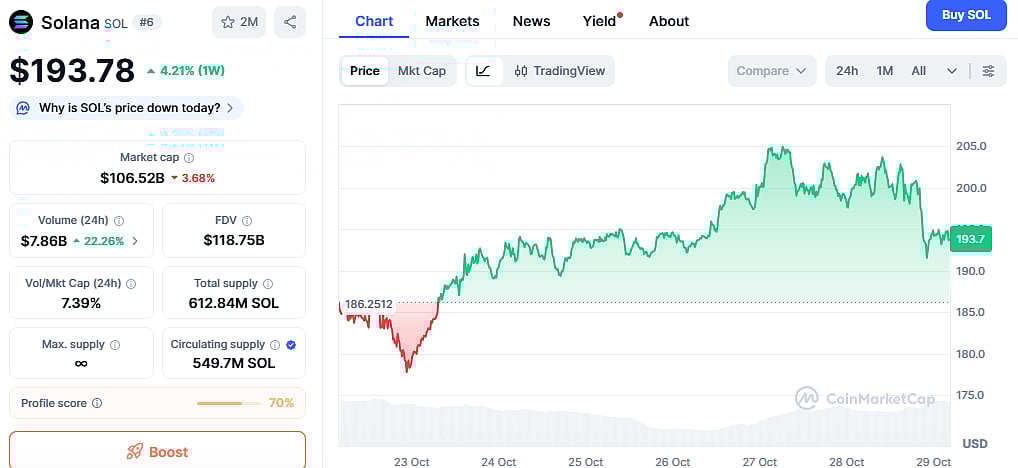Click the share icon next to Solana
Viewport: 1018px width, 468px height.
[290, 22]
